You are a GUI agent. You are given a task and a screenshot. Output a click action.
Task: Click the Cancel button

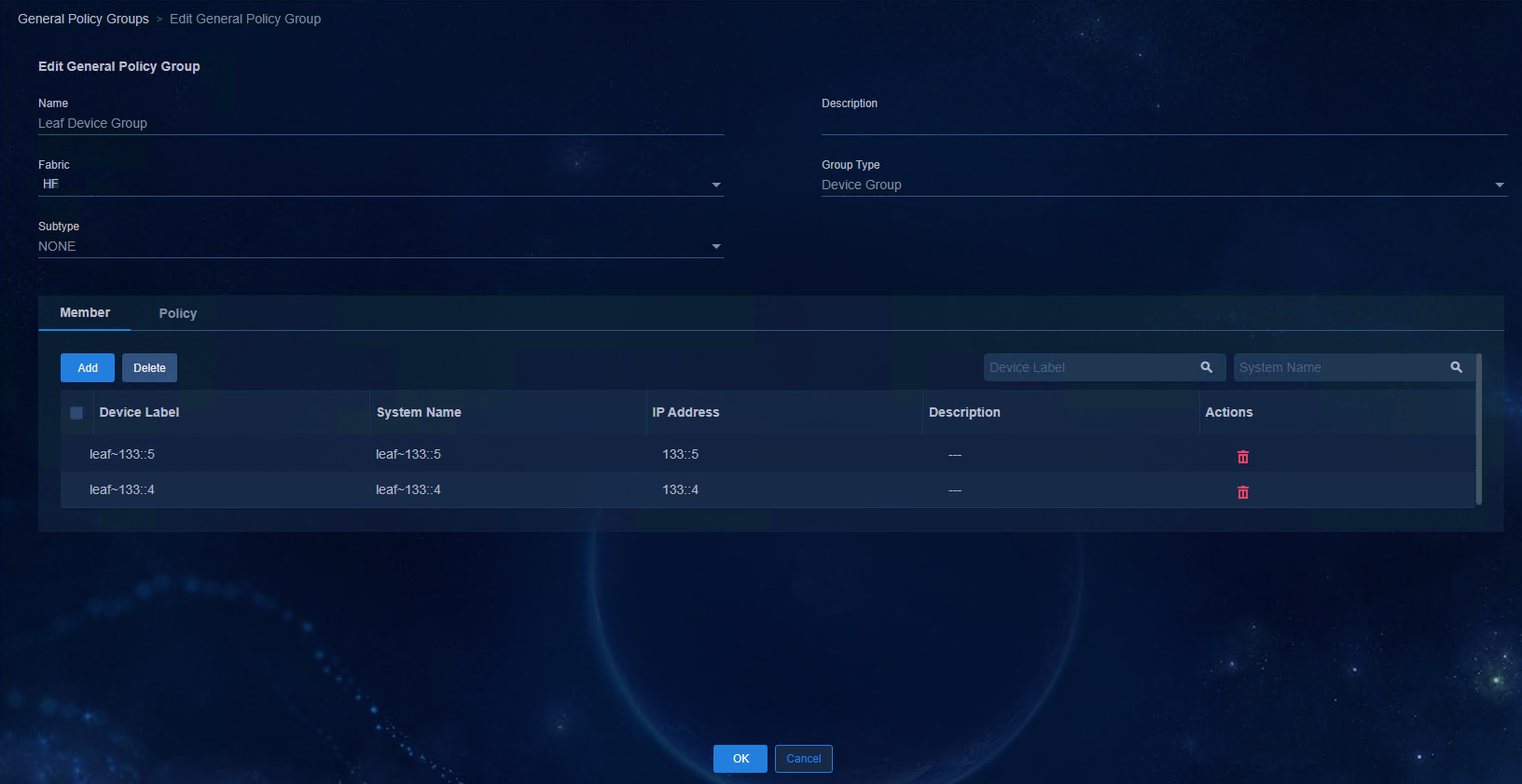tap(803, 758)
